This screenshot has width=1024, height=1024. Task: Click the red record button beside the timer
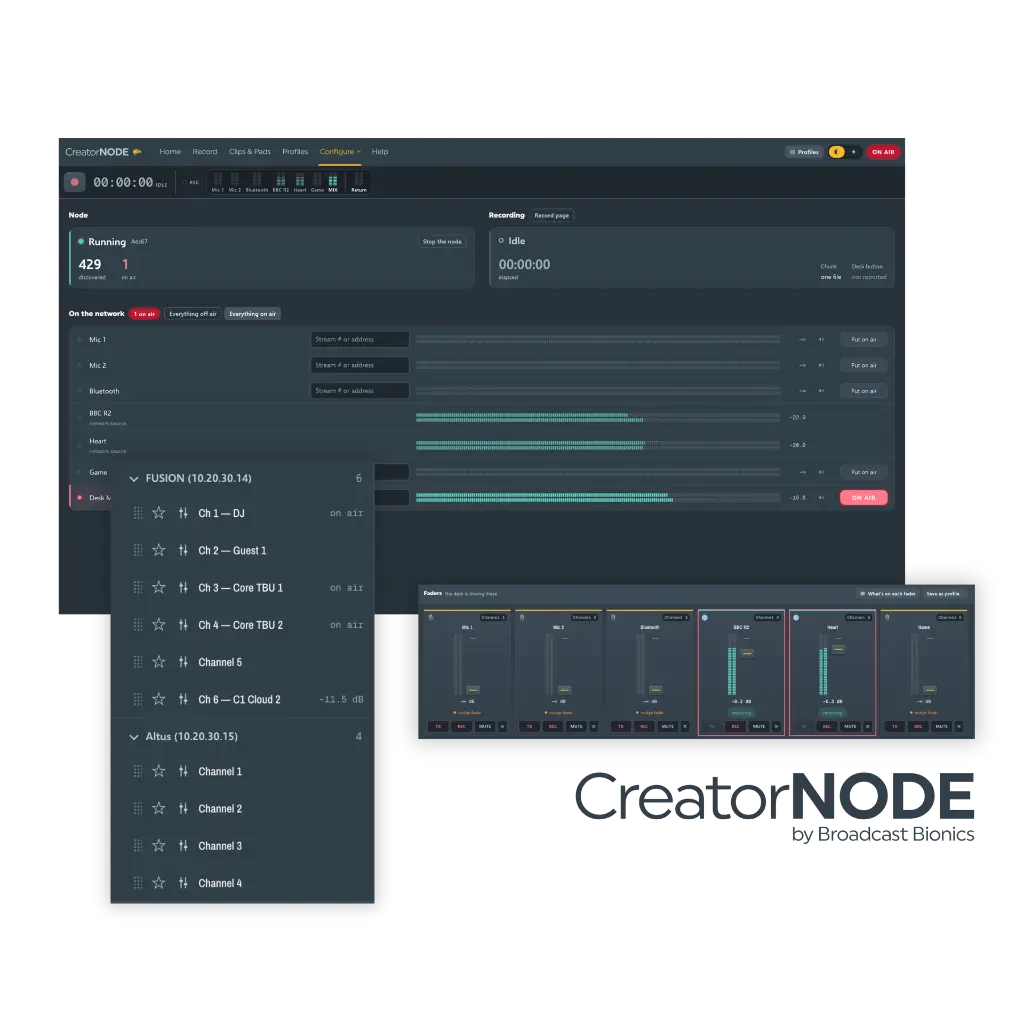coord(74,182)
